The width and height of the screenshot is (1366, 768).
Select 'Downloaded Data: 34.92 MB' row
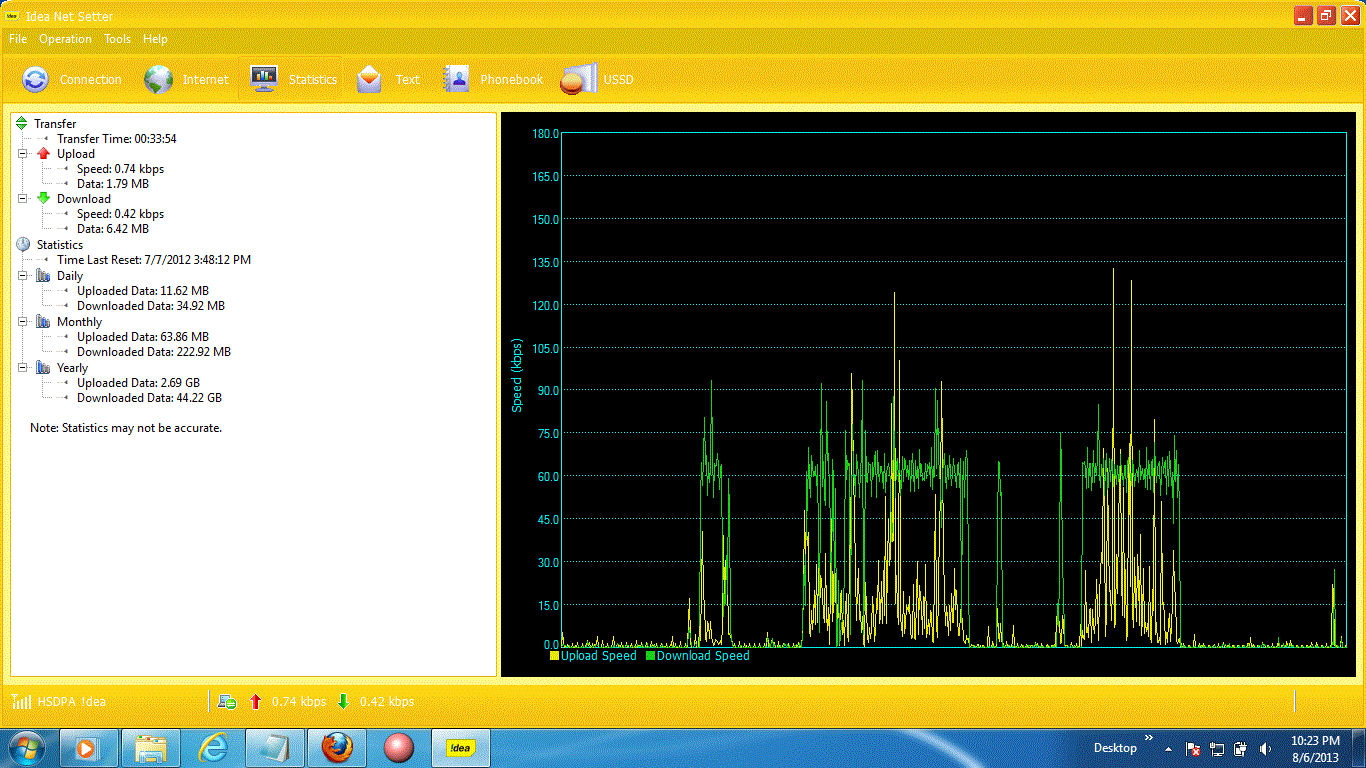click(x=151, y=306)
